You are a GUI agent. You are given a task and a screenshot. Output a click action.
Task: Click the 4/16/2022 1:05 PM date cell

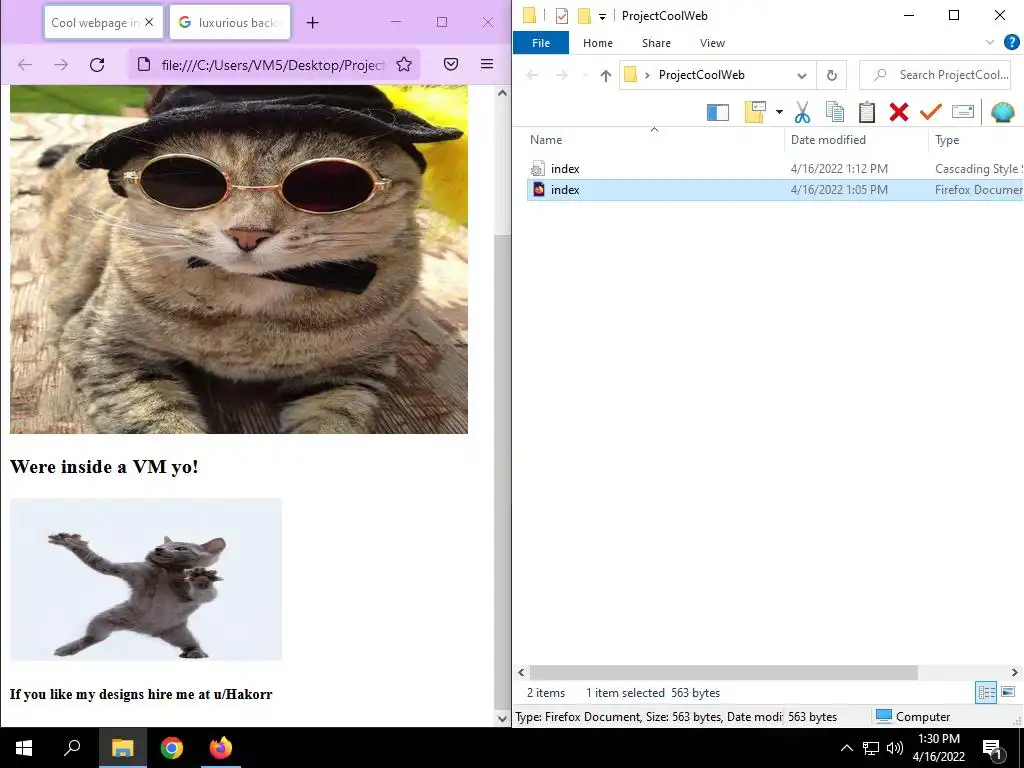839,190
